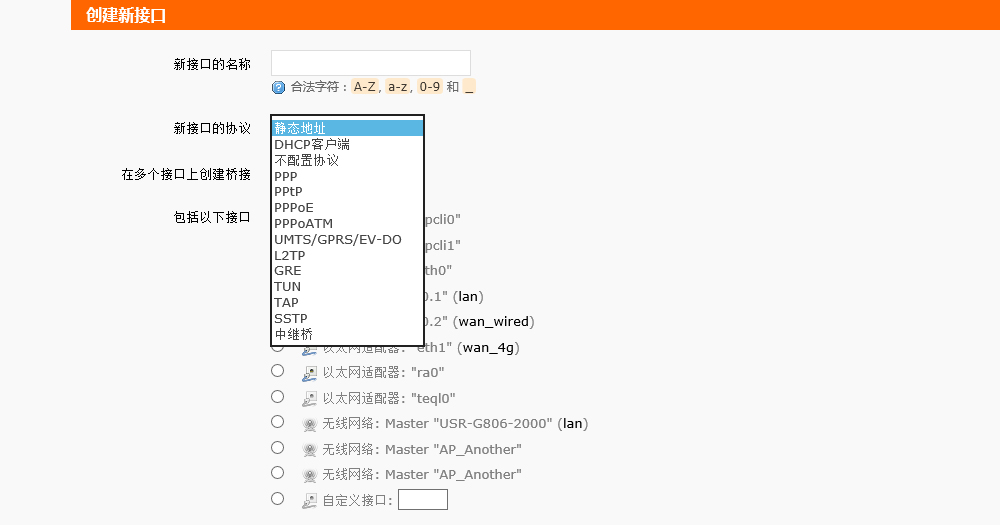Select the GRE protocol entry
Image resolution: width=1000 pixels, height=525 pixels.
coord(288,271)
